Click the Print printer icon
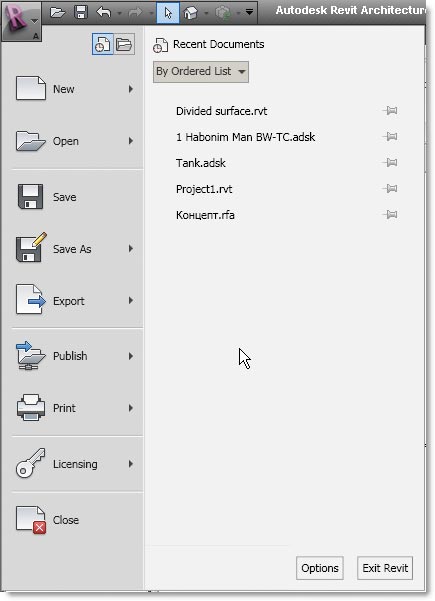Viewport: 435px width, 601px height. pos(31,407)
